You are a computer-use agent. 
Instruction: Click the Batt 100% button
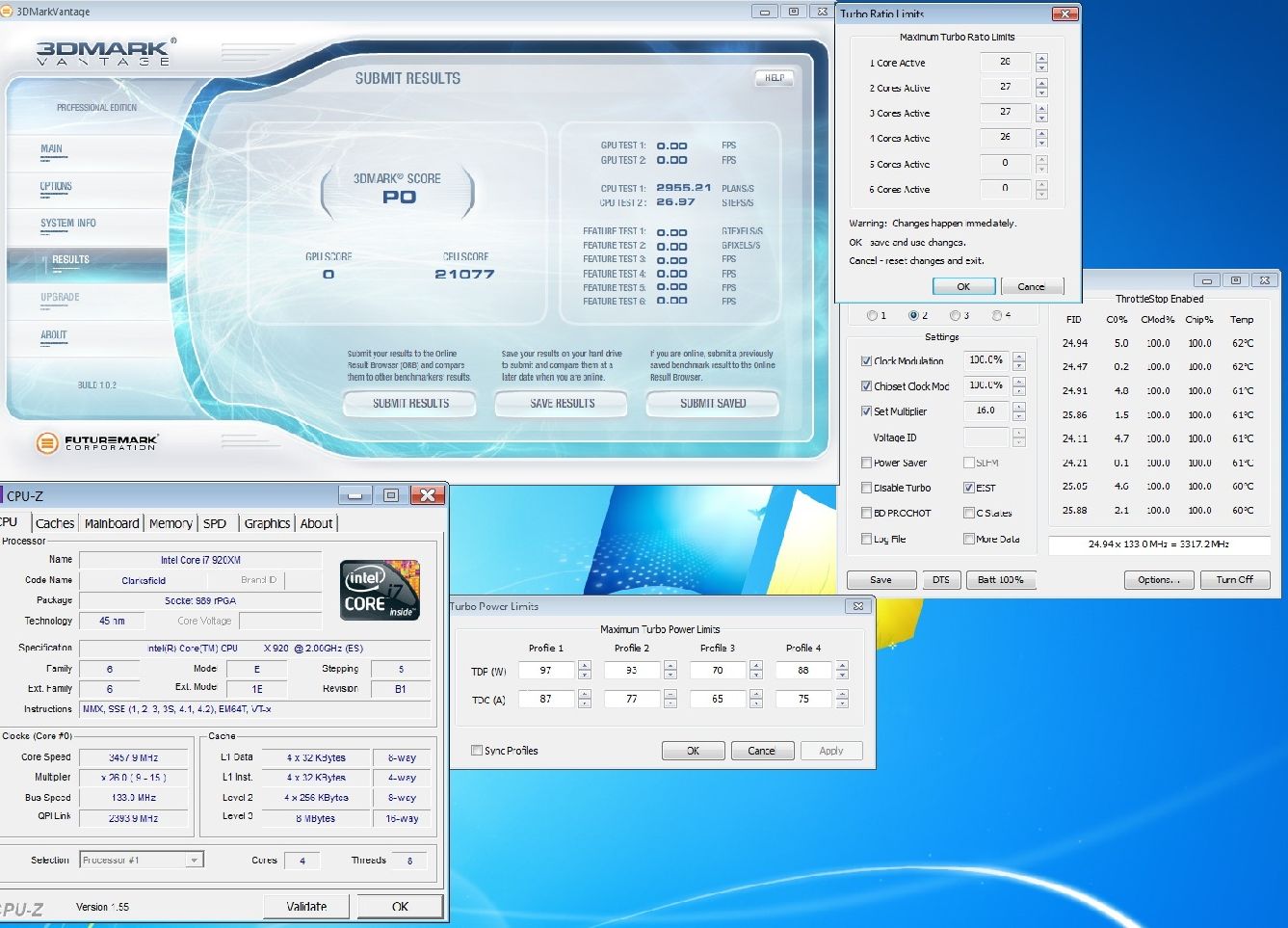click(x=1000, y=580)
